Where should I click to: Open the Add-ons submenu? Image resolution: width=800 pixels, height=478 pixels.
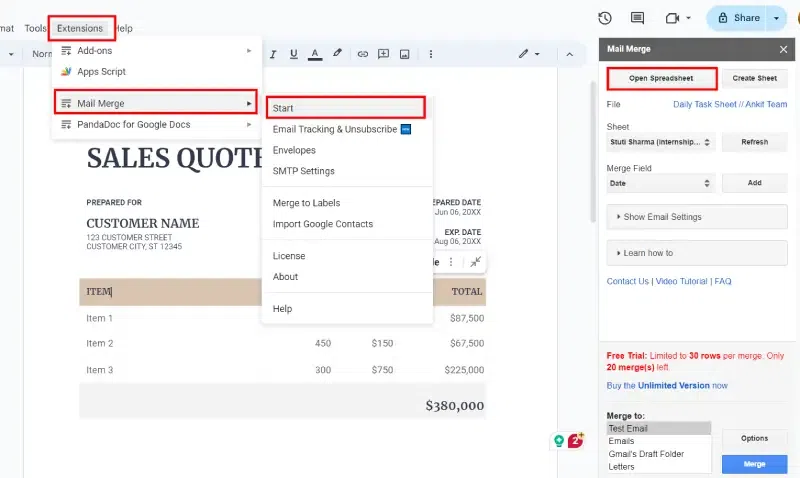point(156,51)
